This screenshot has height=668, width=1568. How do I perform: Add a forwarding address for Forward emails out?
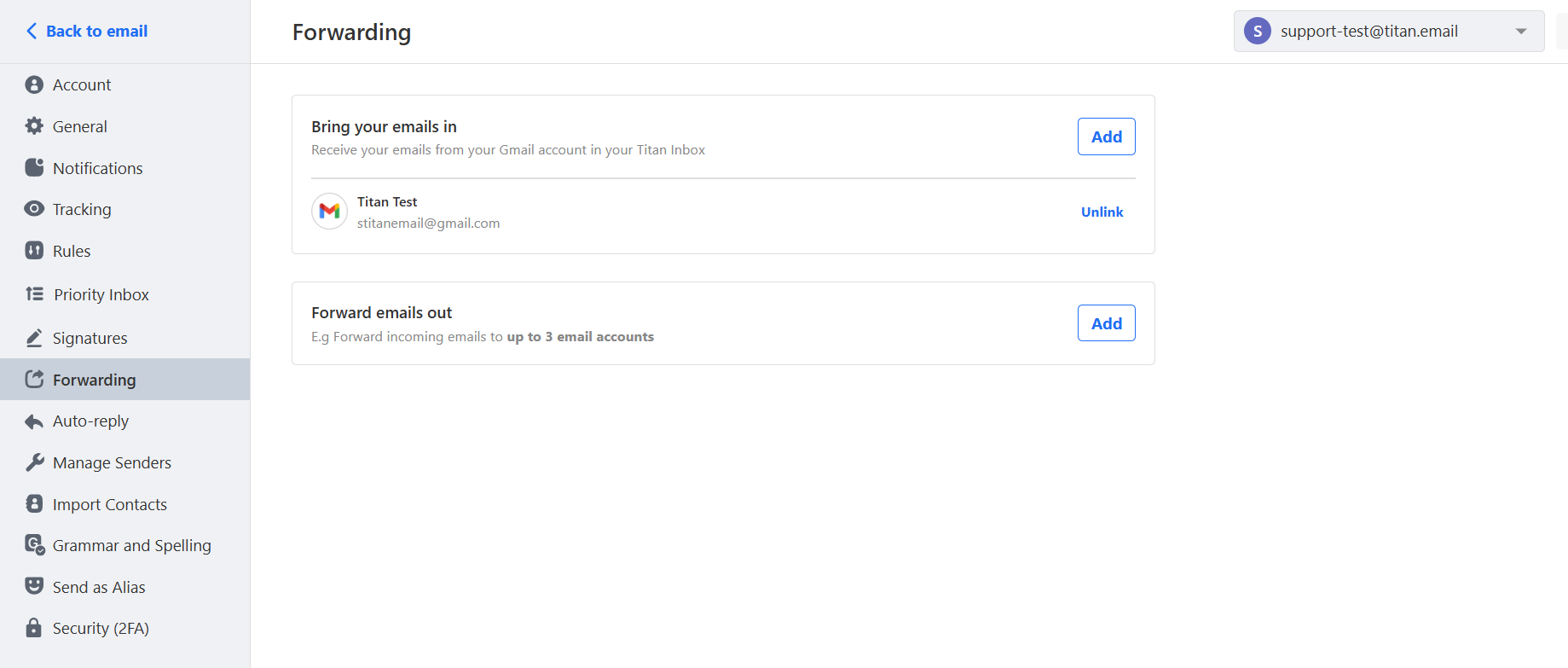[x=1106, y=323]
